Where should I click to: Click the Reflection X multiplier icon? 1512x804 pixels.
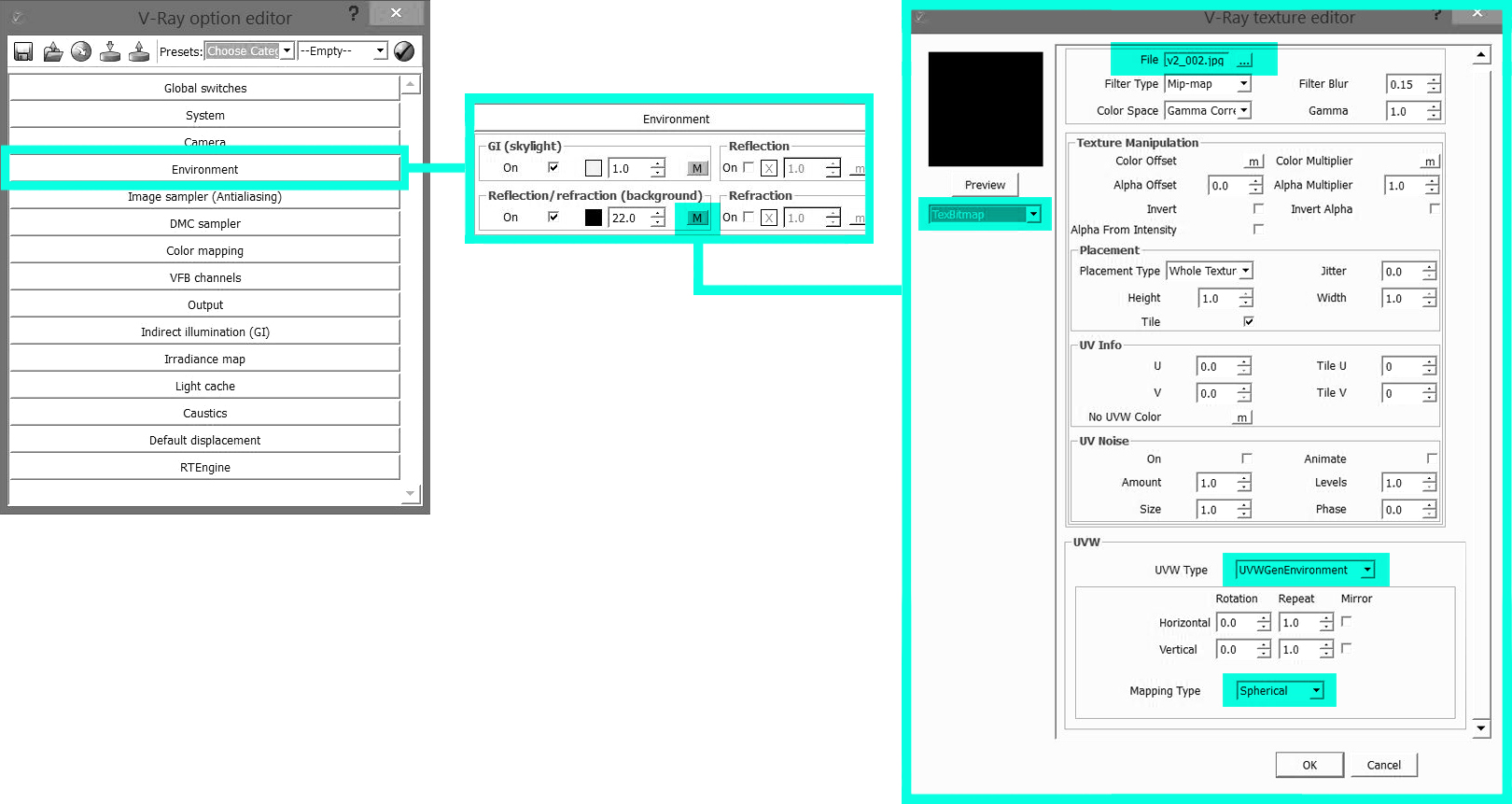pos(768,169)
